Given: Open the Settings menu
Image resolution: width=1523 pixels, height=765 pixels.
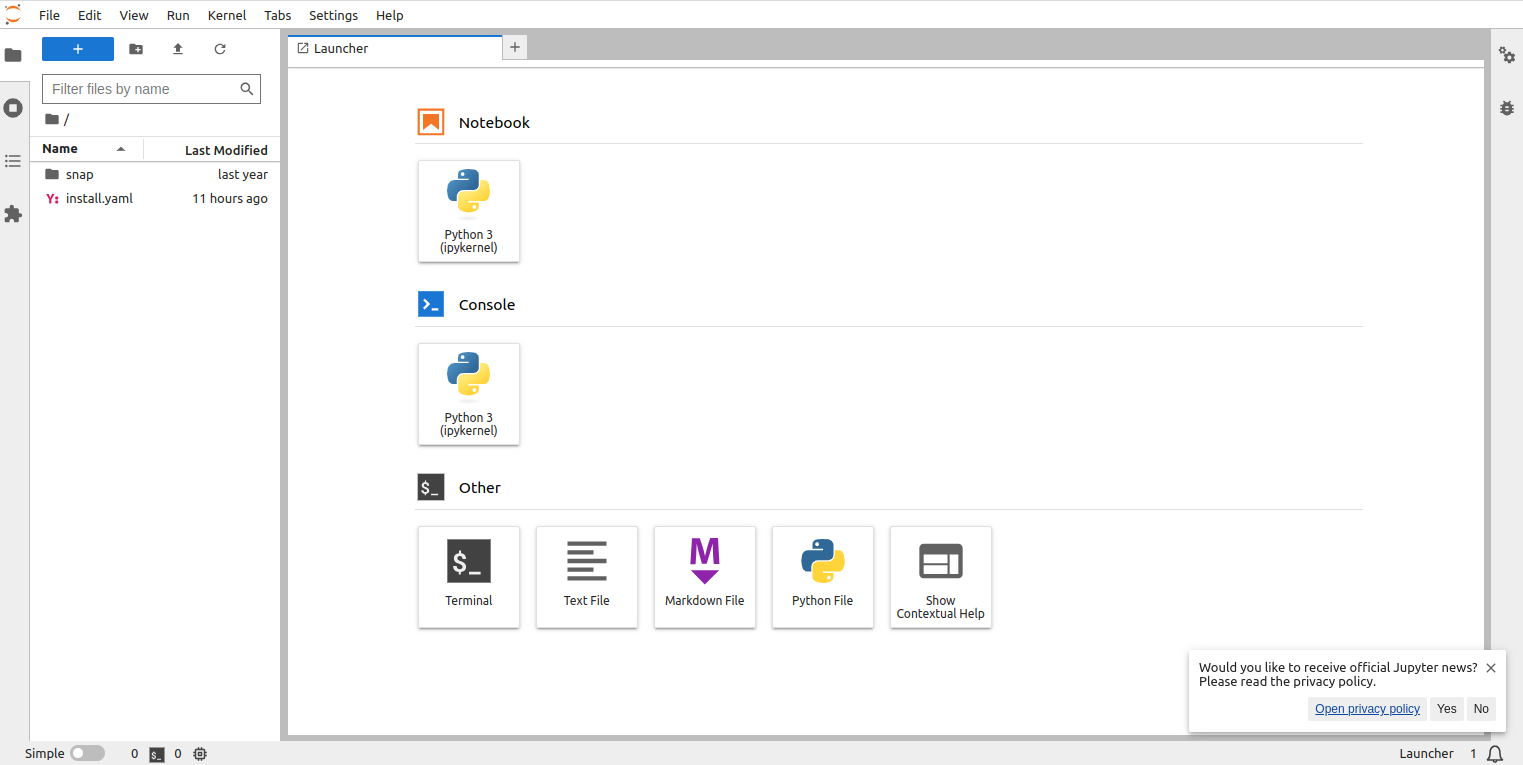Looking at the screenshot, I should (x=333, y=15).
